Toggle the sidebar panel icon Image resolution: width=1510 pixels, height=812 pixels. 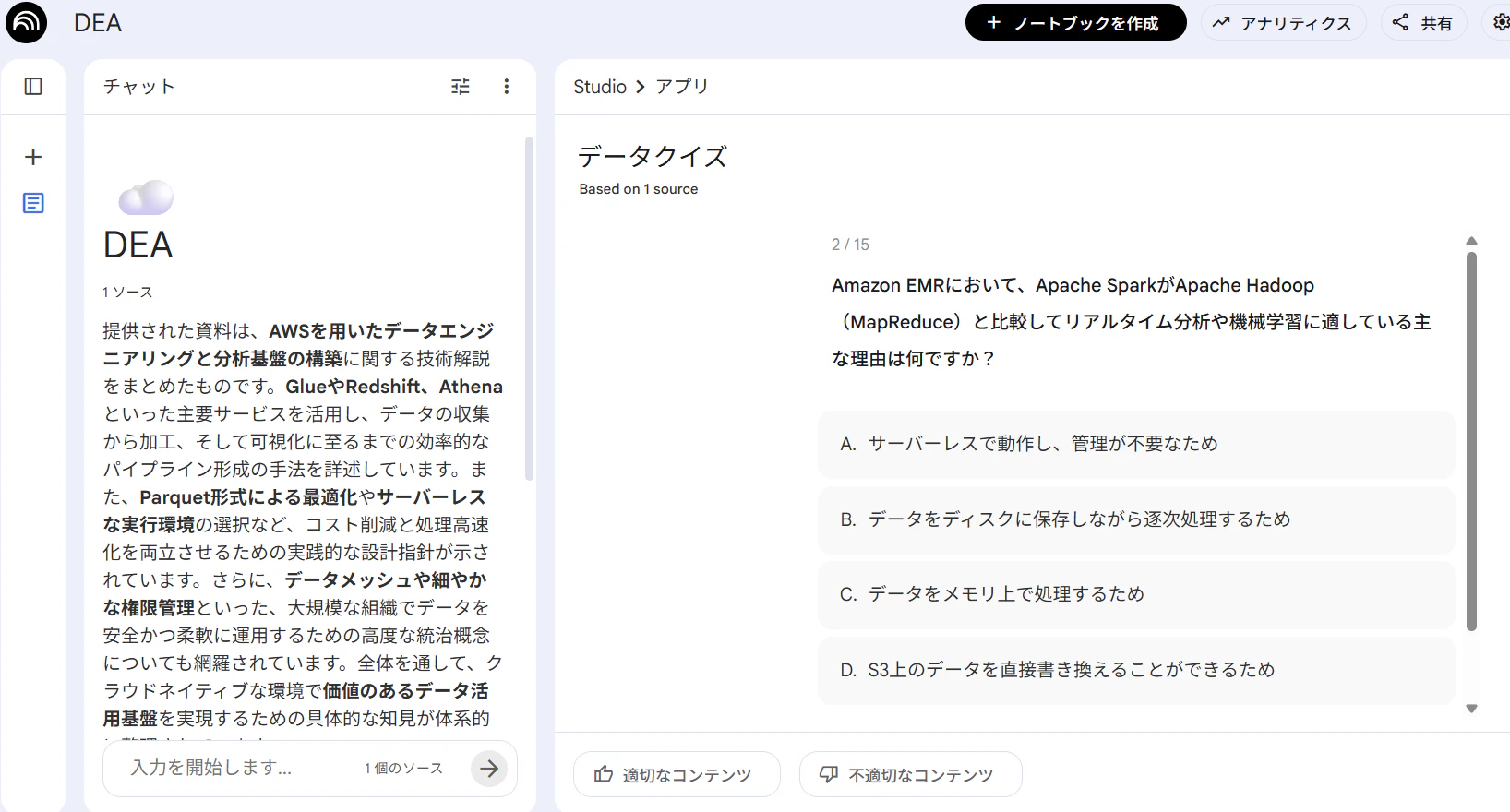(33, 87)
